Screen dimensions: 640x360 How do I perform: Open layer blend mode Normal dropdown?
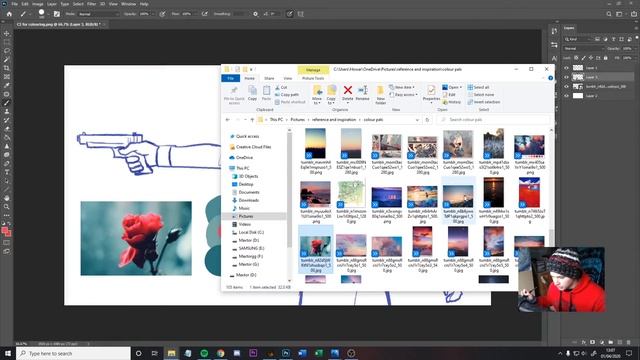click(x=583, y=49)
